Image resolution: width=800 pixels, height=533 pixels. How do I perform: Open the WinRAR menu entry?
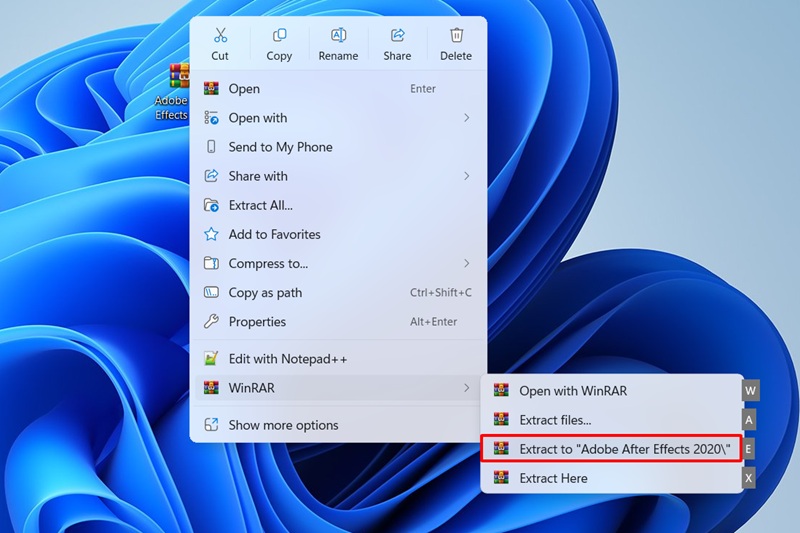tap(339, 388)
